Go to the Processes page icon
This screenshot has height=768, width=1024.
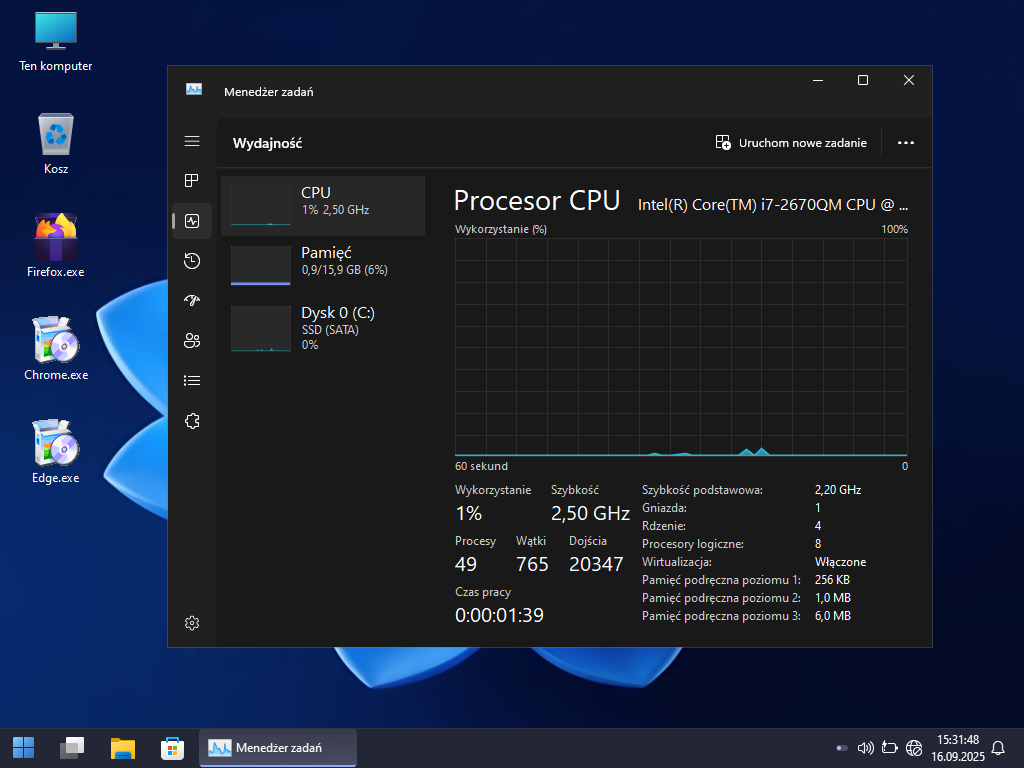[x=192, y=181]
